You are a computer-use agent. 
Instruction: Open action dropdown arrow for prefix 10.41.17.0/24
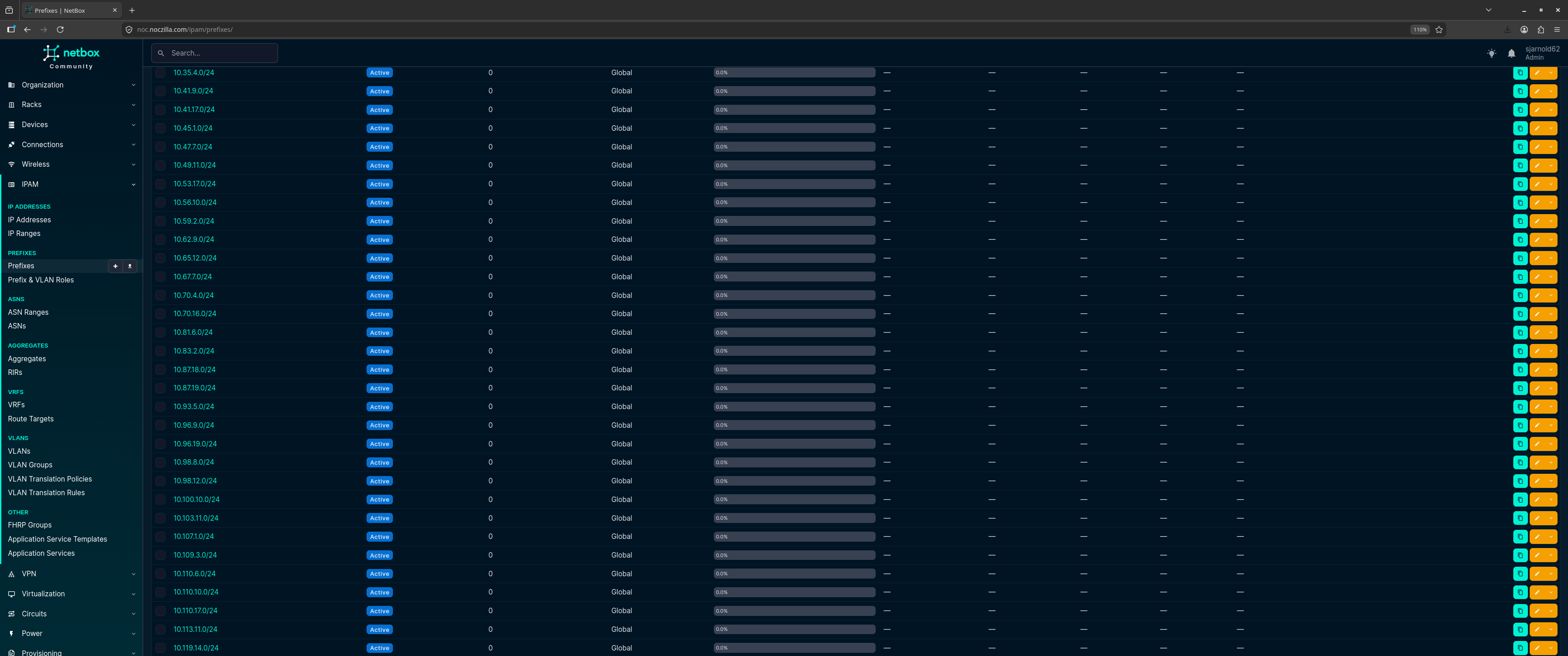coord(1550,109)
